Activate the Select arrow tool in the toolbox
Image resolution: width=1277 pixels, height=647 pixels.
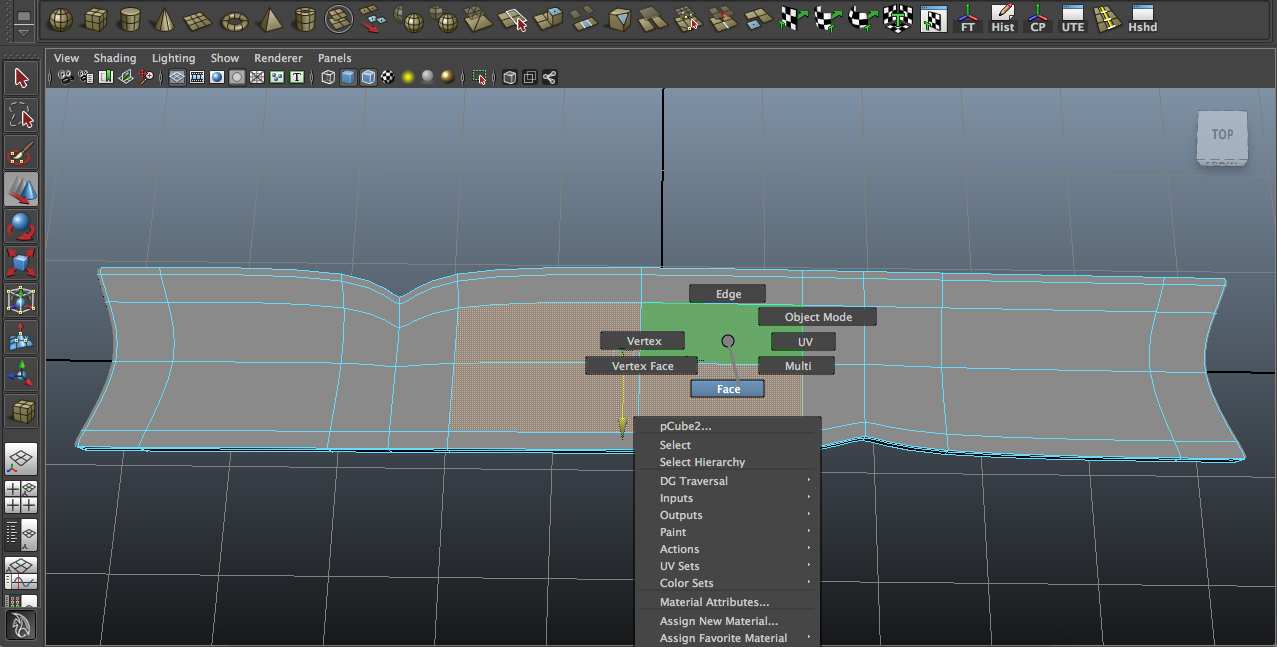pos(21,77)
